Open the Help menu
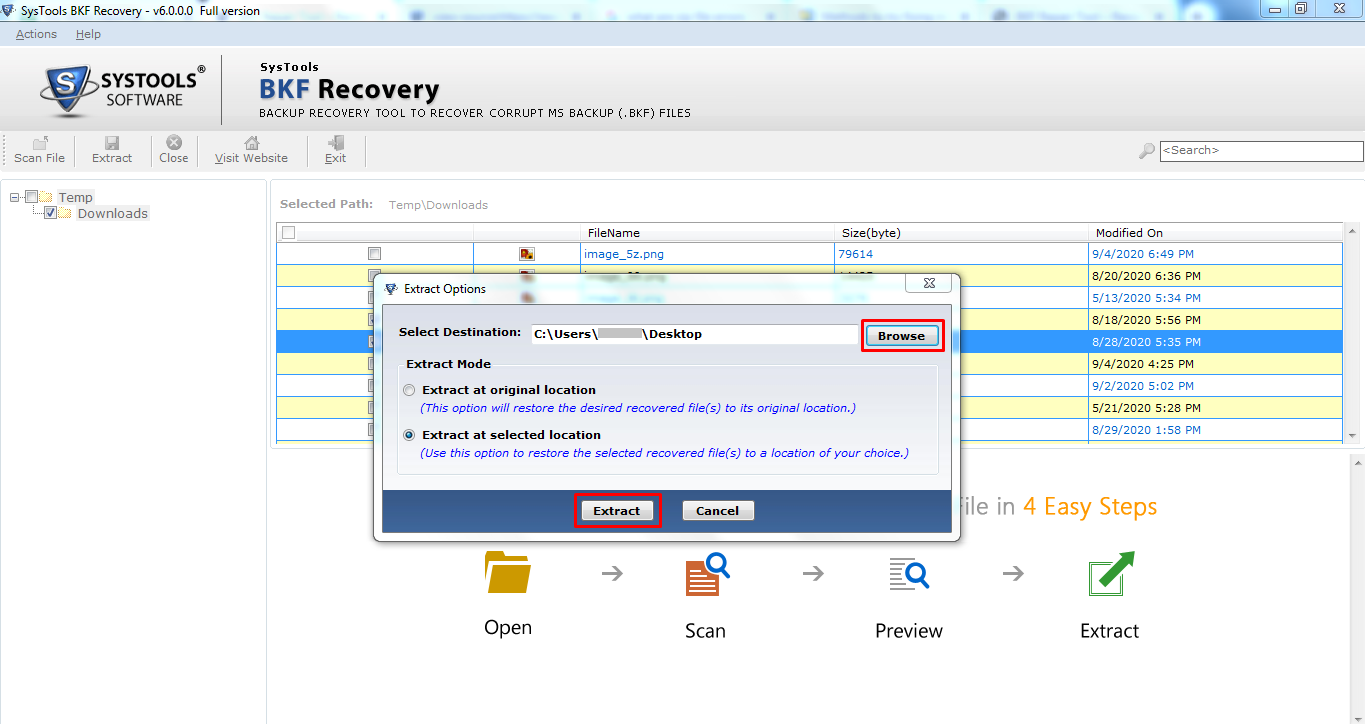The height and width of the screenshot is (724, 1365). (88, 34)
